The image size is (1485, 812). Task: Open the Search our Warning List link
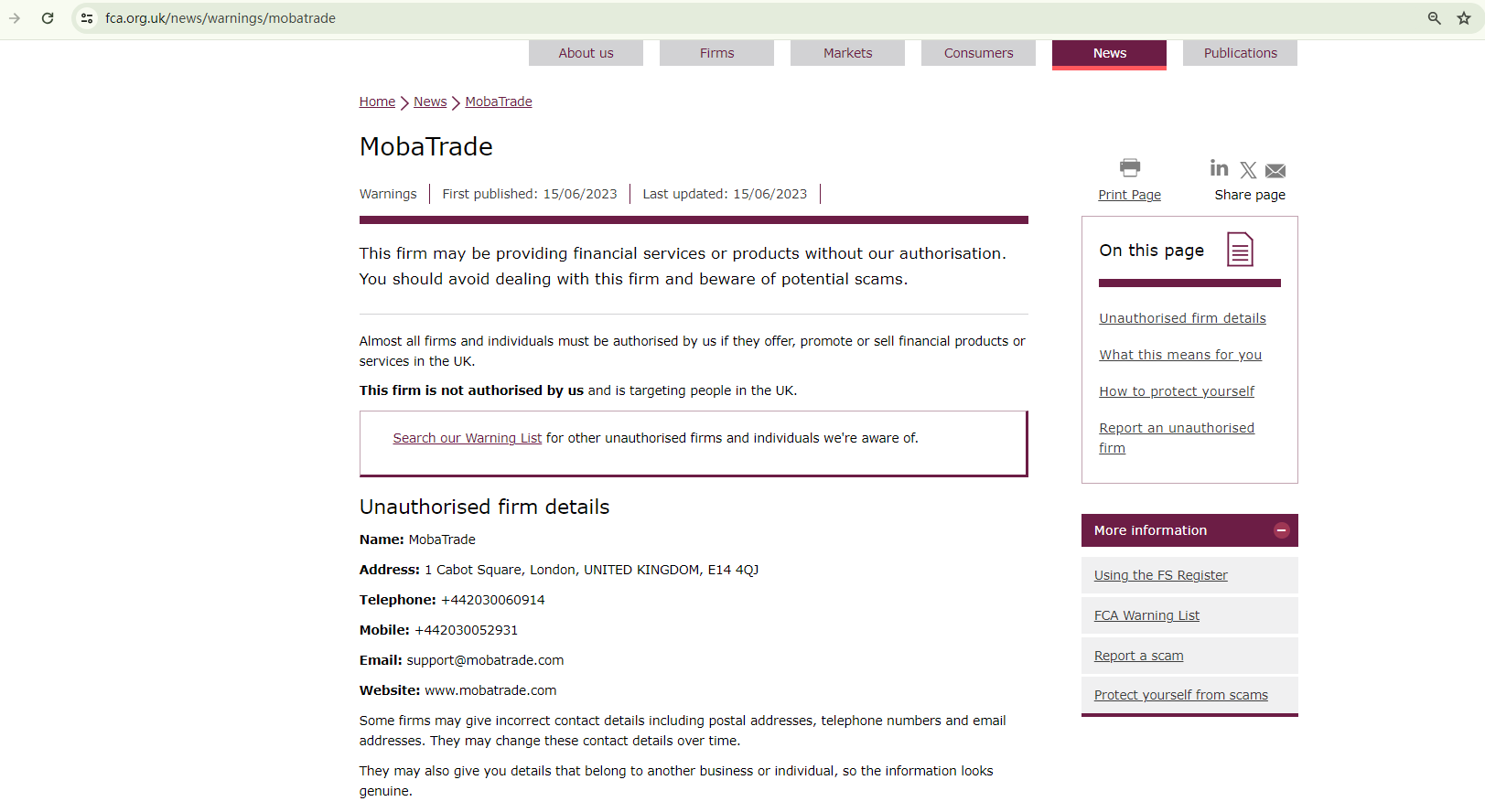click(467, 438)
